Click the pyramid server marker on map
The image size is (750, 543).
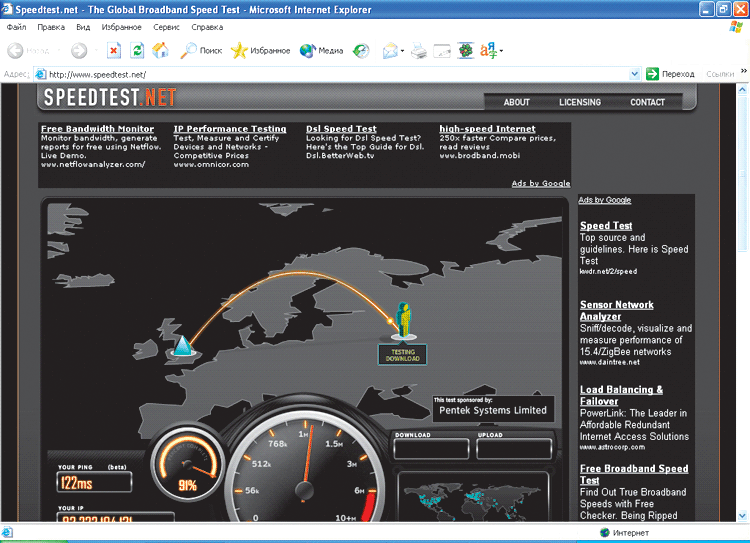point(183,346)
